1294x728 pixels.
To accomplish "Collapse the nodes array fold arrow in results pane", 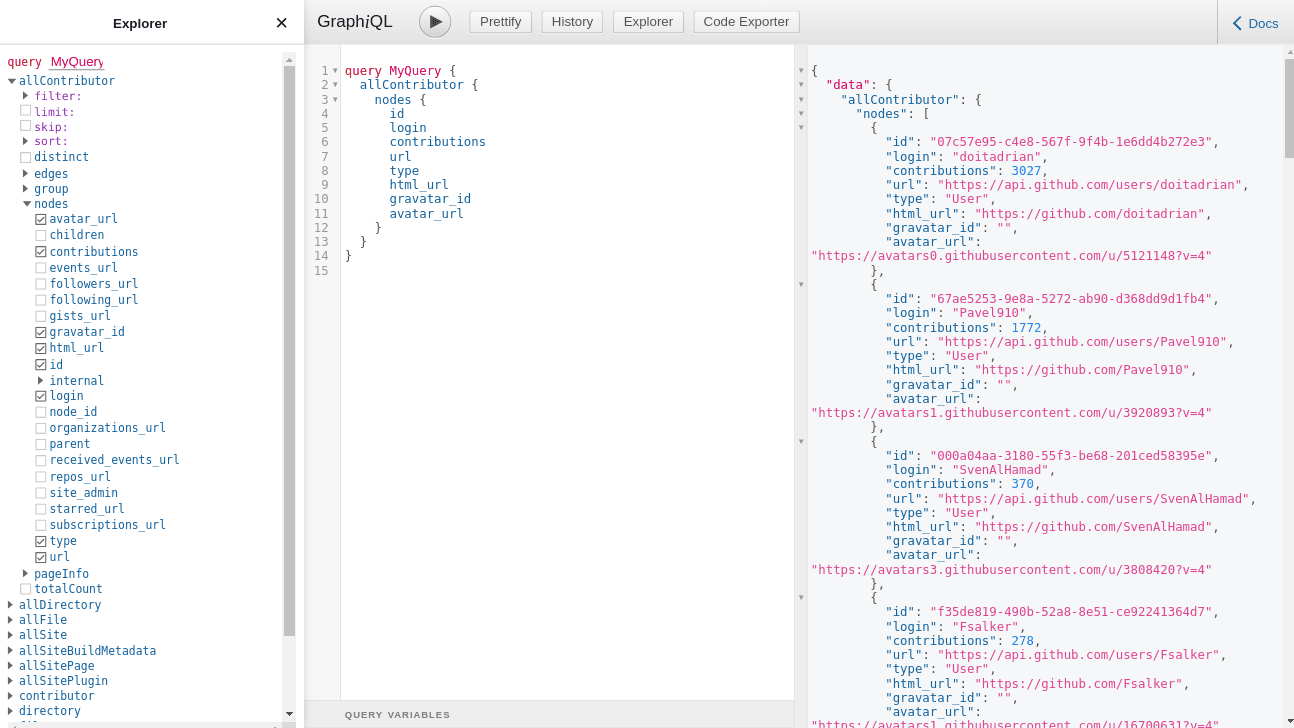I will tap(800, 113).
